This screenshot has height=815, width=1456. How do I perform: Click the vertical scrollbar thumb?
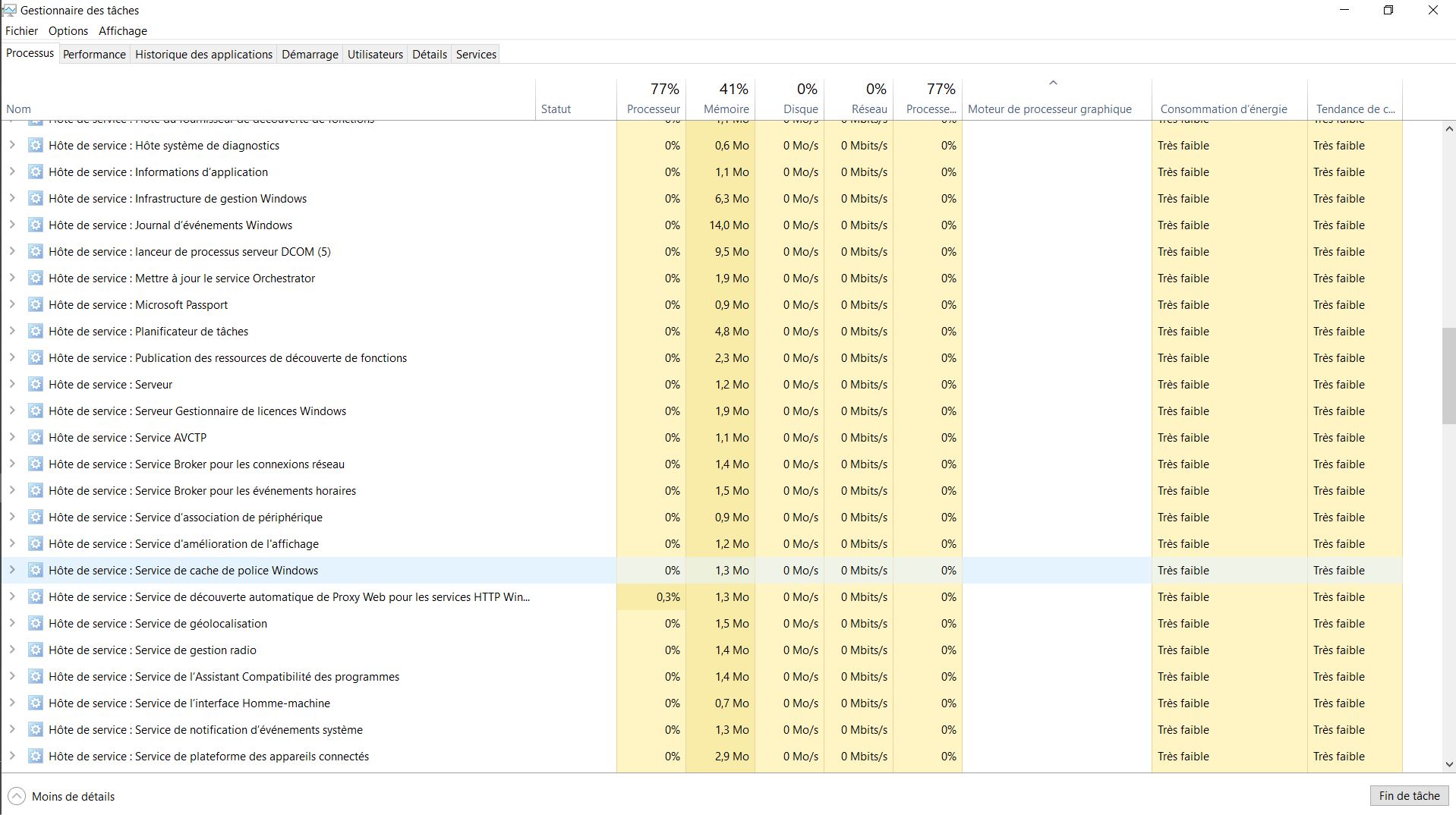[x=1448, y=376]
